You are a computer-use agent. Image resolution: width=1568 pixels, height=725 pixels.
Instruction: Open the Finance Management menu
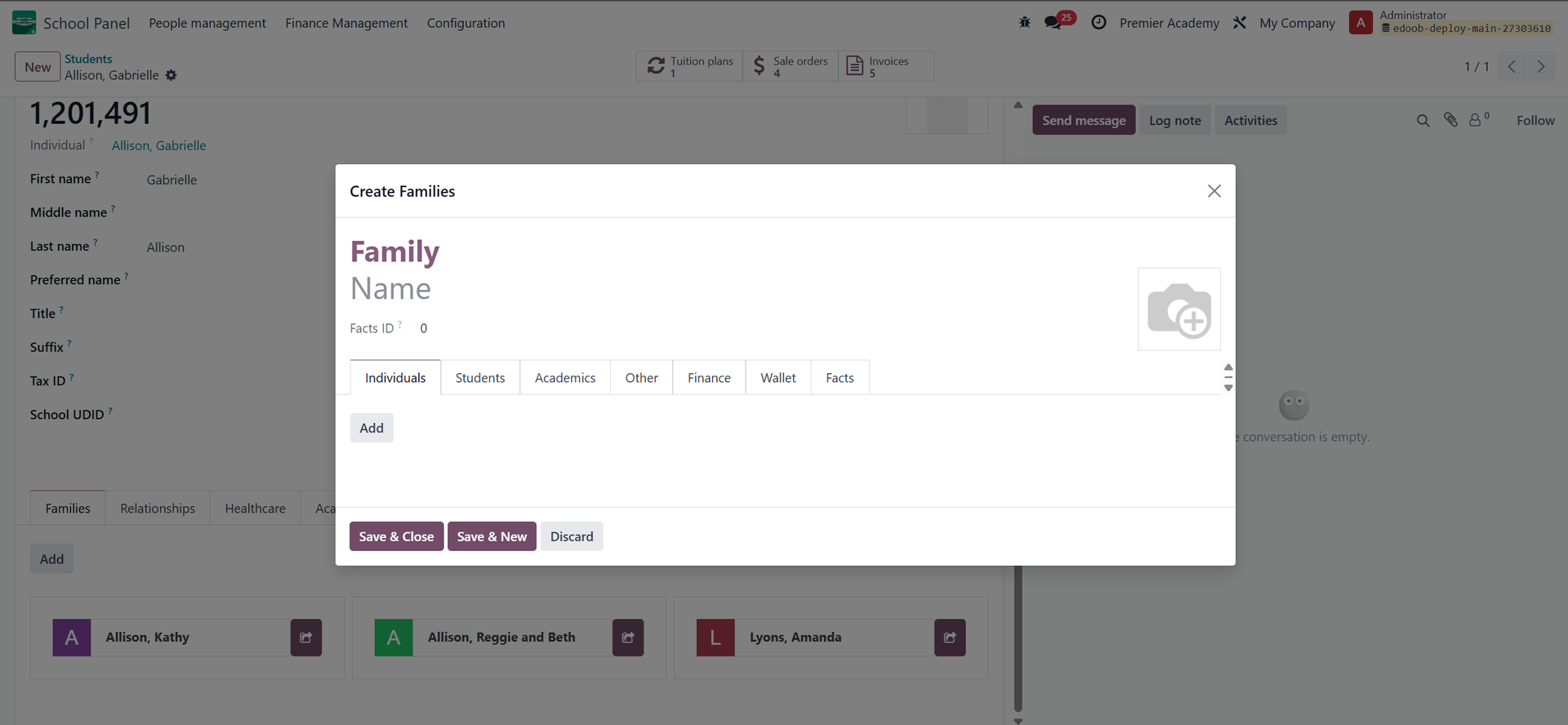pos(346,23)
